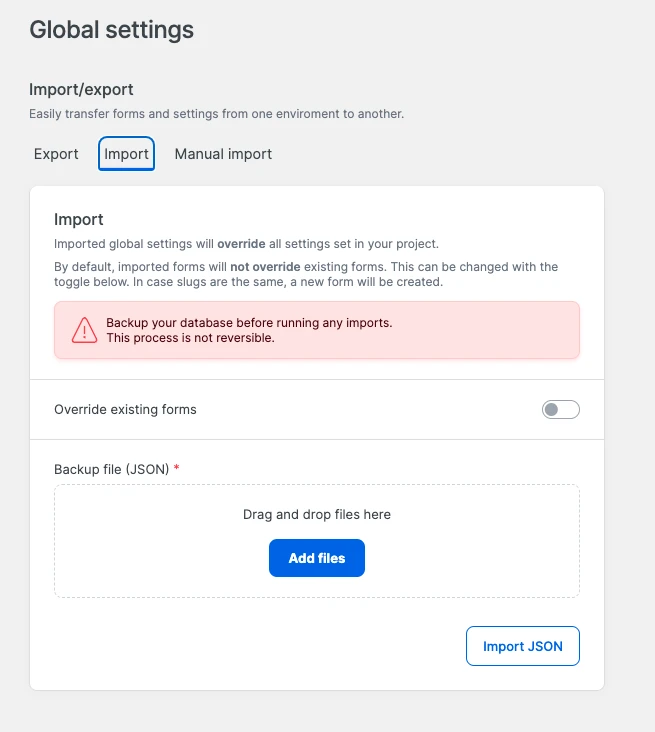Click the Import JSON button
This screenshot has width=655, height=732.
tap(522, 646)
